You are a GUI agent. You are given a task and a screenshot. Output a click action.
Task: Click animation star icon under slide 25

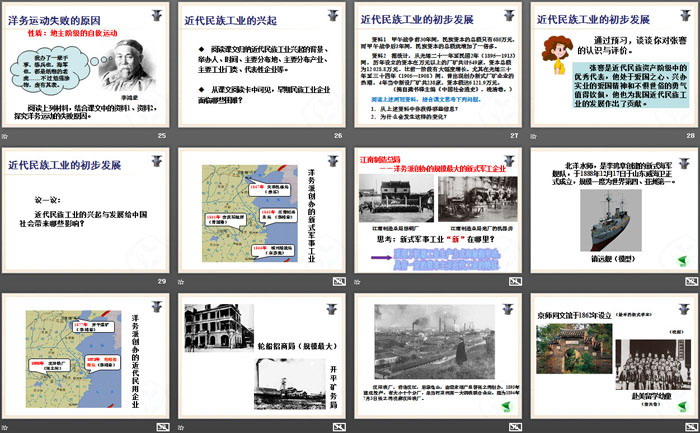click(x=5, y=136)
